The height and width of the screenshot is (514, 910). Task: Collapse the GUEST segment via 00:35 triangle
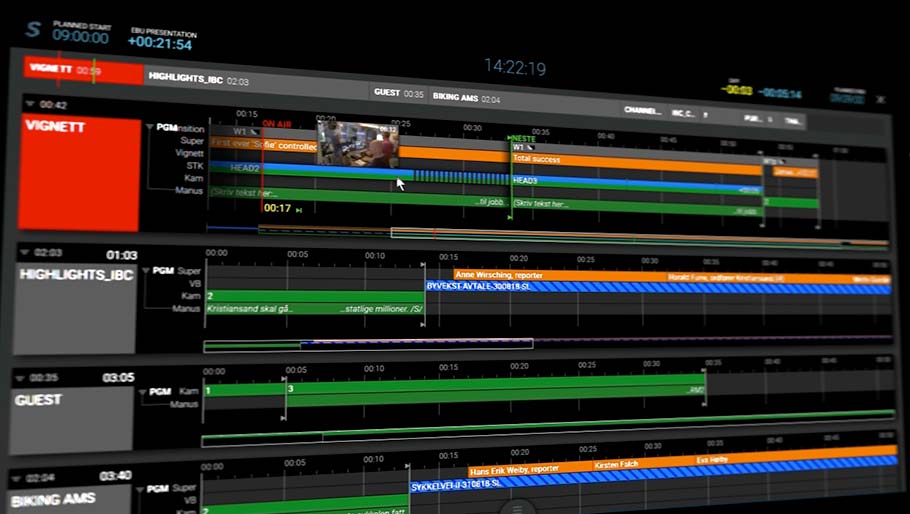[x=20, y=378]
